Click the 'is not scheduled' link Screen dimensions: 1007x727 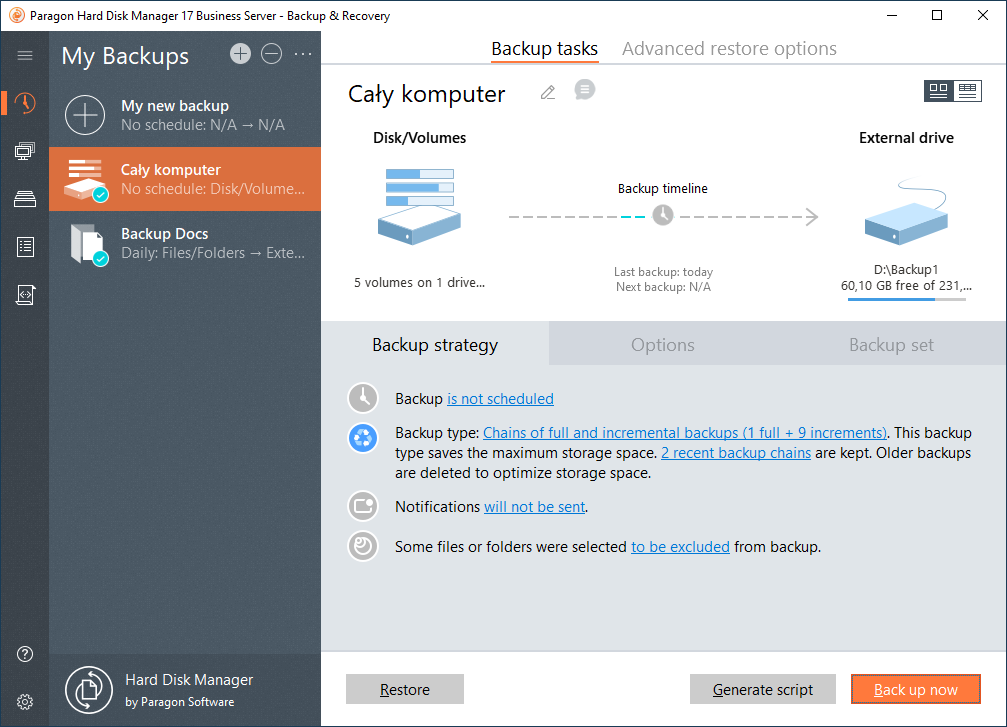(x=500, y=399)
